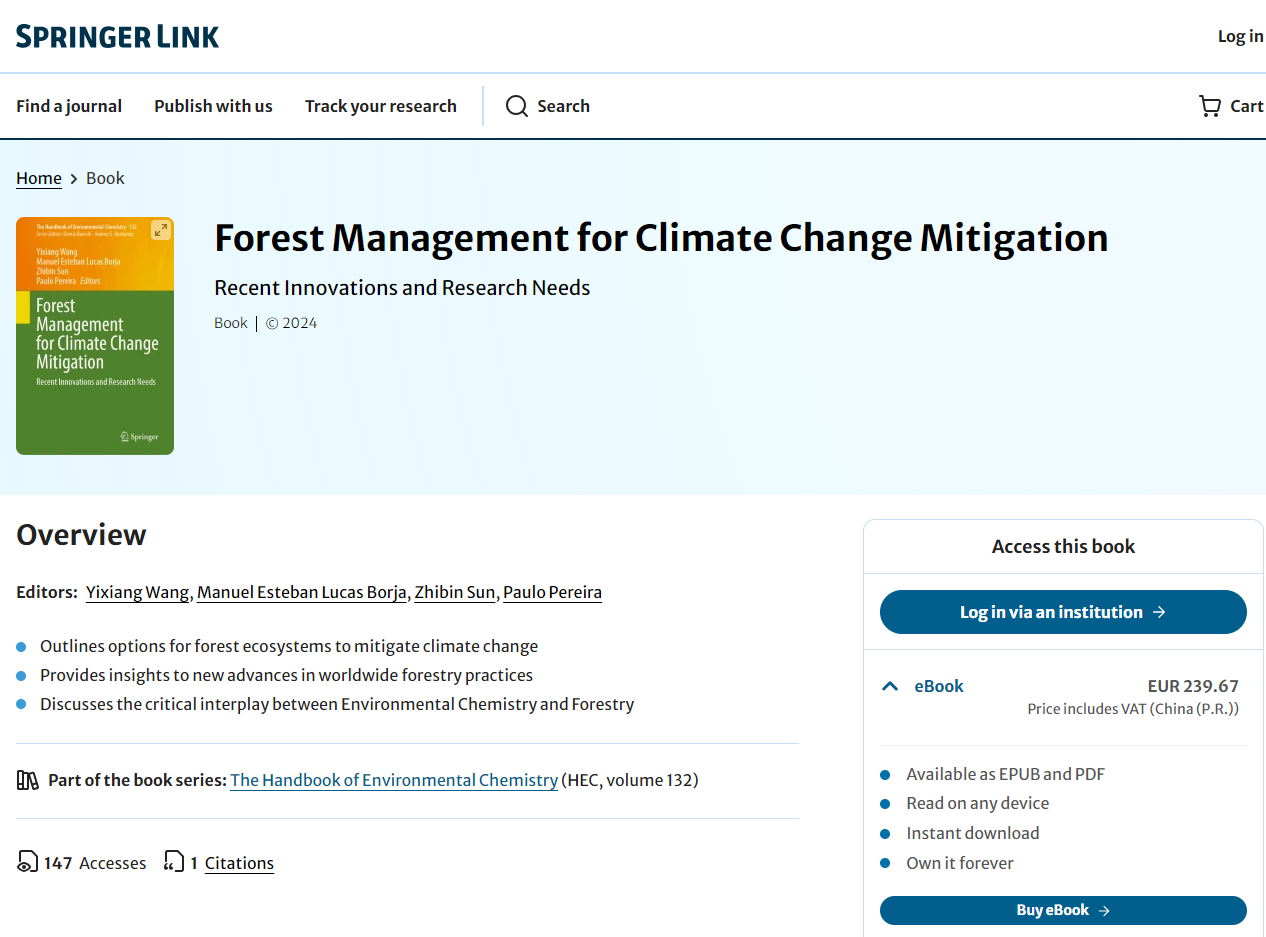The width and height of the screenshot is (1266, 937).
Task: Open Find a journal menu
Action: click(x=69, y=106)
